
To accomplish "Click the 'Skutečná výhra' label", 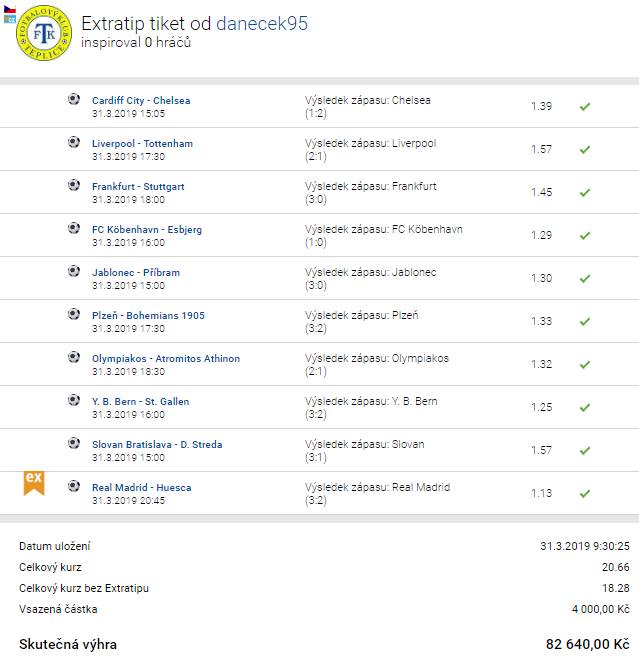I will (68, 644).
